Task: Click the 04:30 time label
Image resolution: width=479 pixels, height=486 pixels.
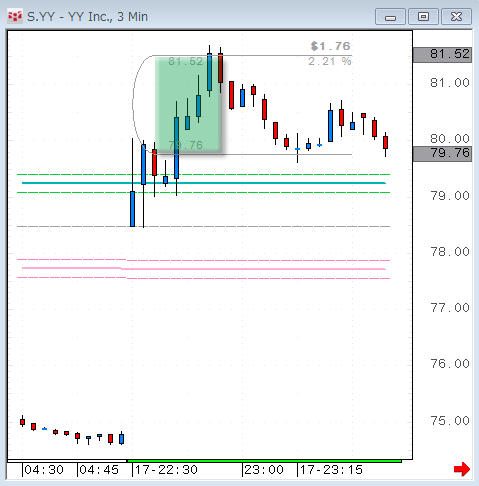Action: click(44, 470)
